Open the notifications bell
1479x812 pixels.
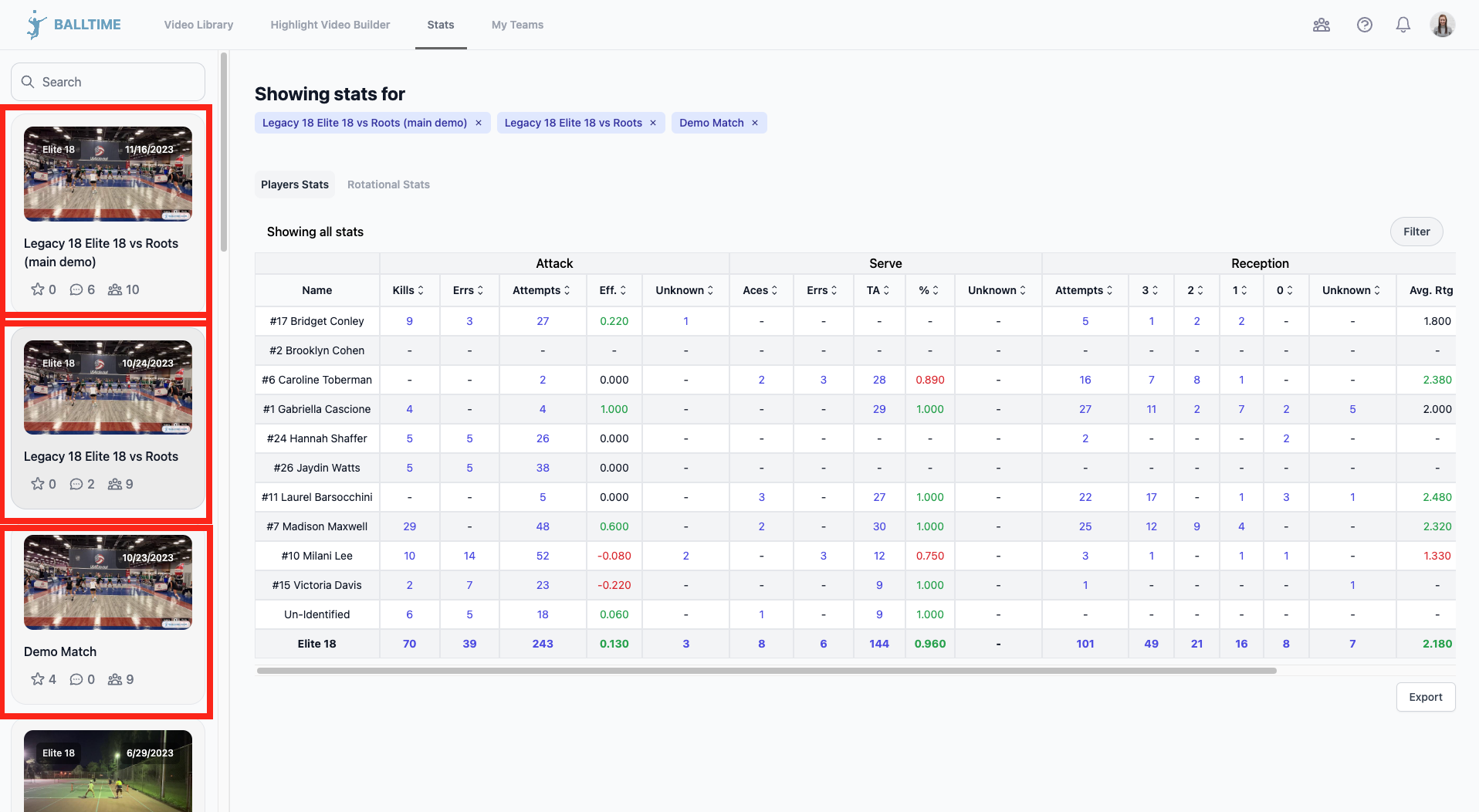coord(1403,25)
